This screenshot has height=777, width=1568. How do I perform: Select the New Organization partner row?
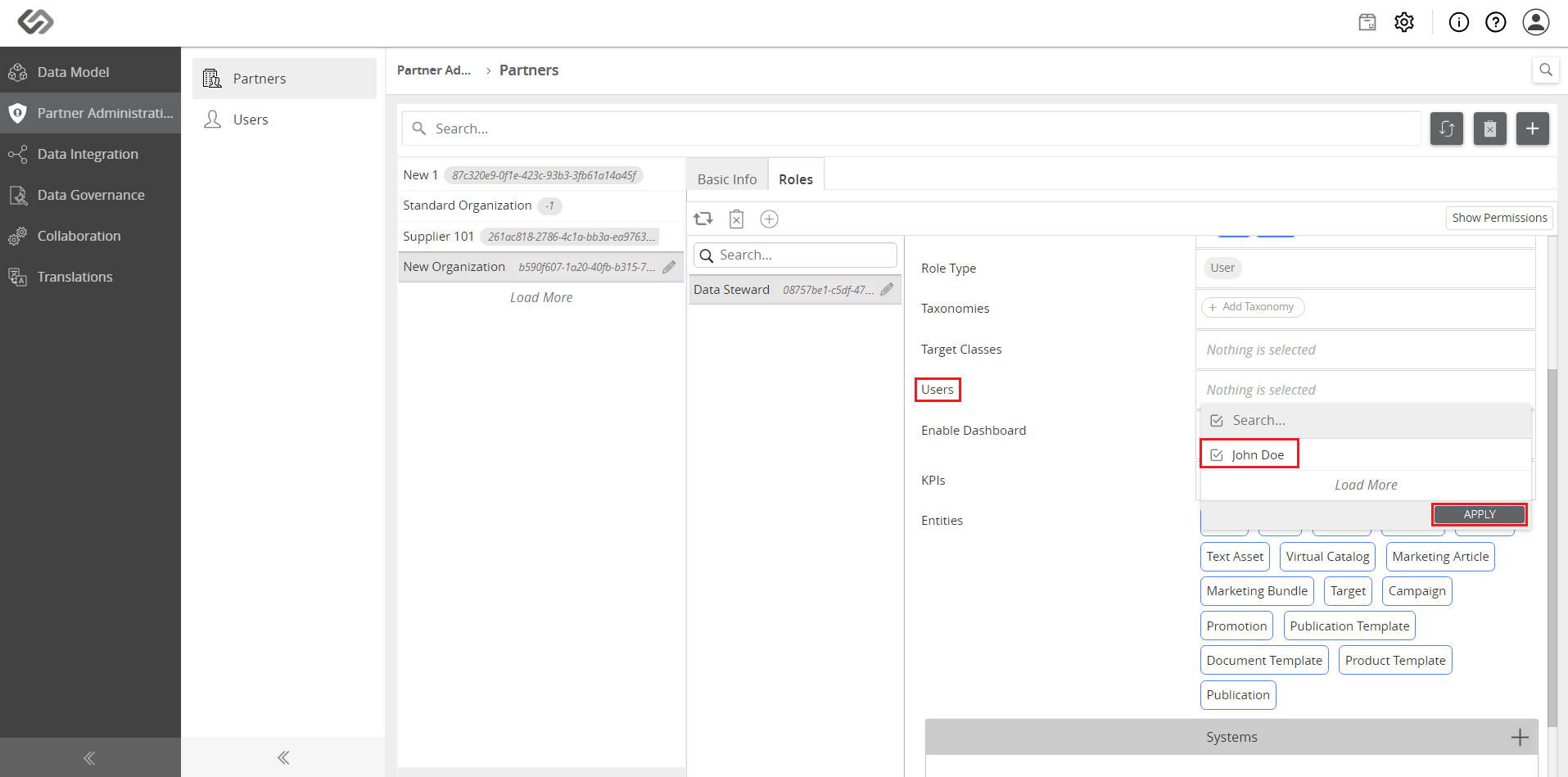pyautogui.click(x=541, y=267)
